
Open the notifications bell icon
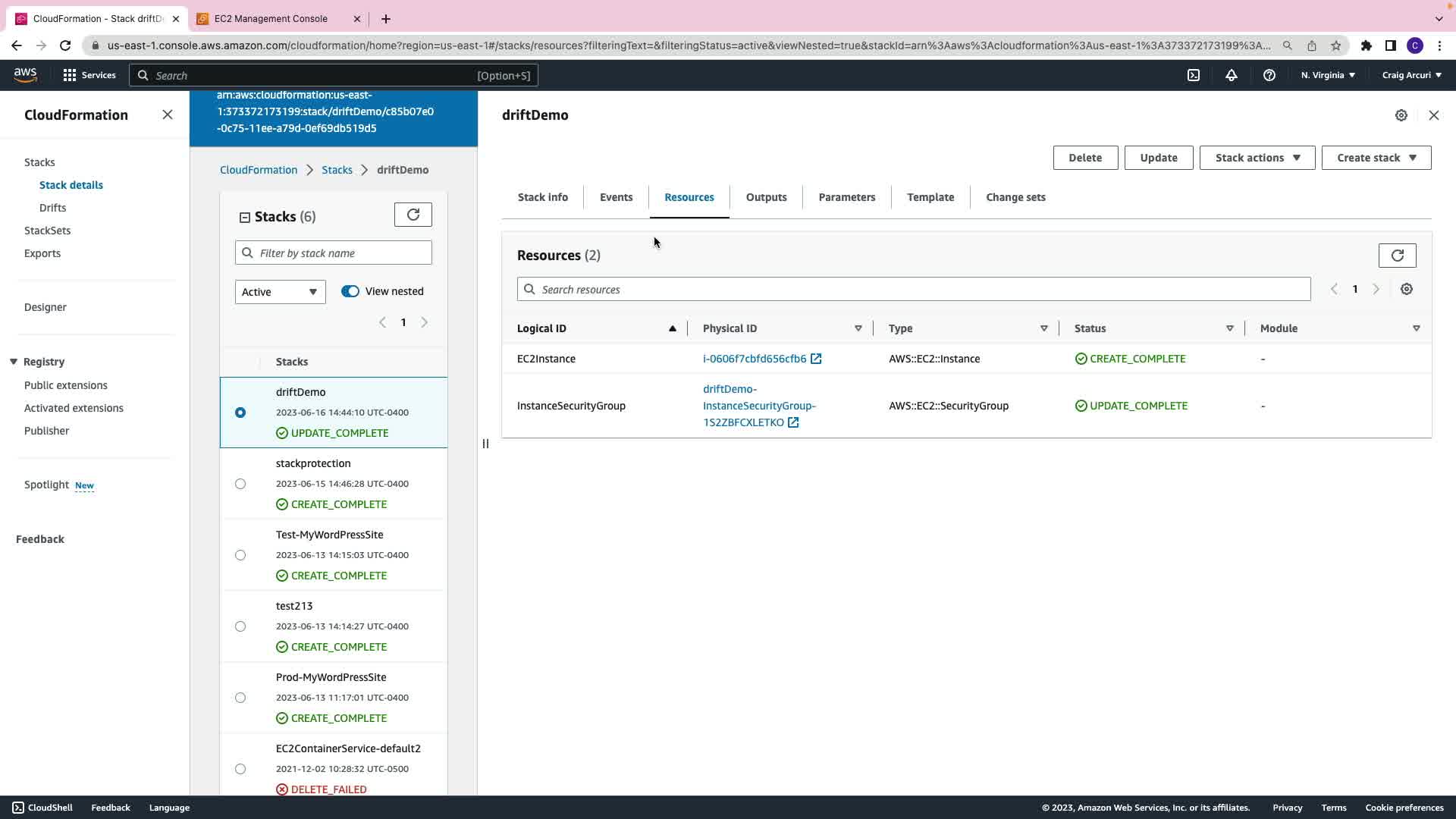tap(1232, 75)
